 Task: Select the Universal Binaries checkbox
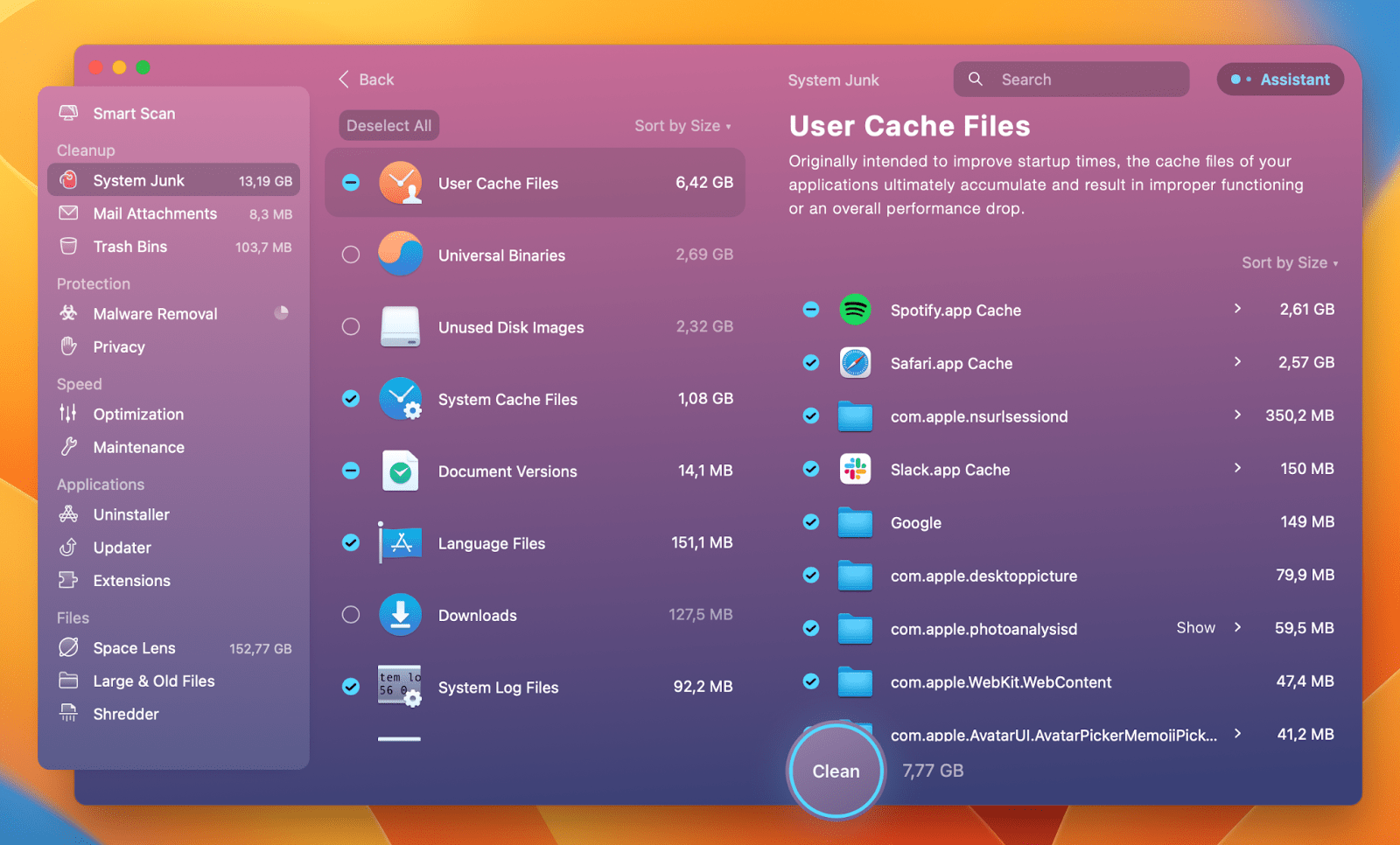point(351,255)
